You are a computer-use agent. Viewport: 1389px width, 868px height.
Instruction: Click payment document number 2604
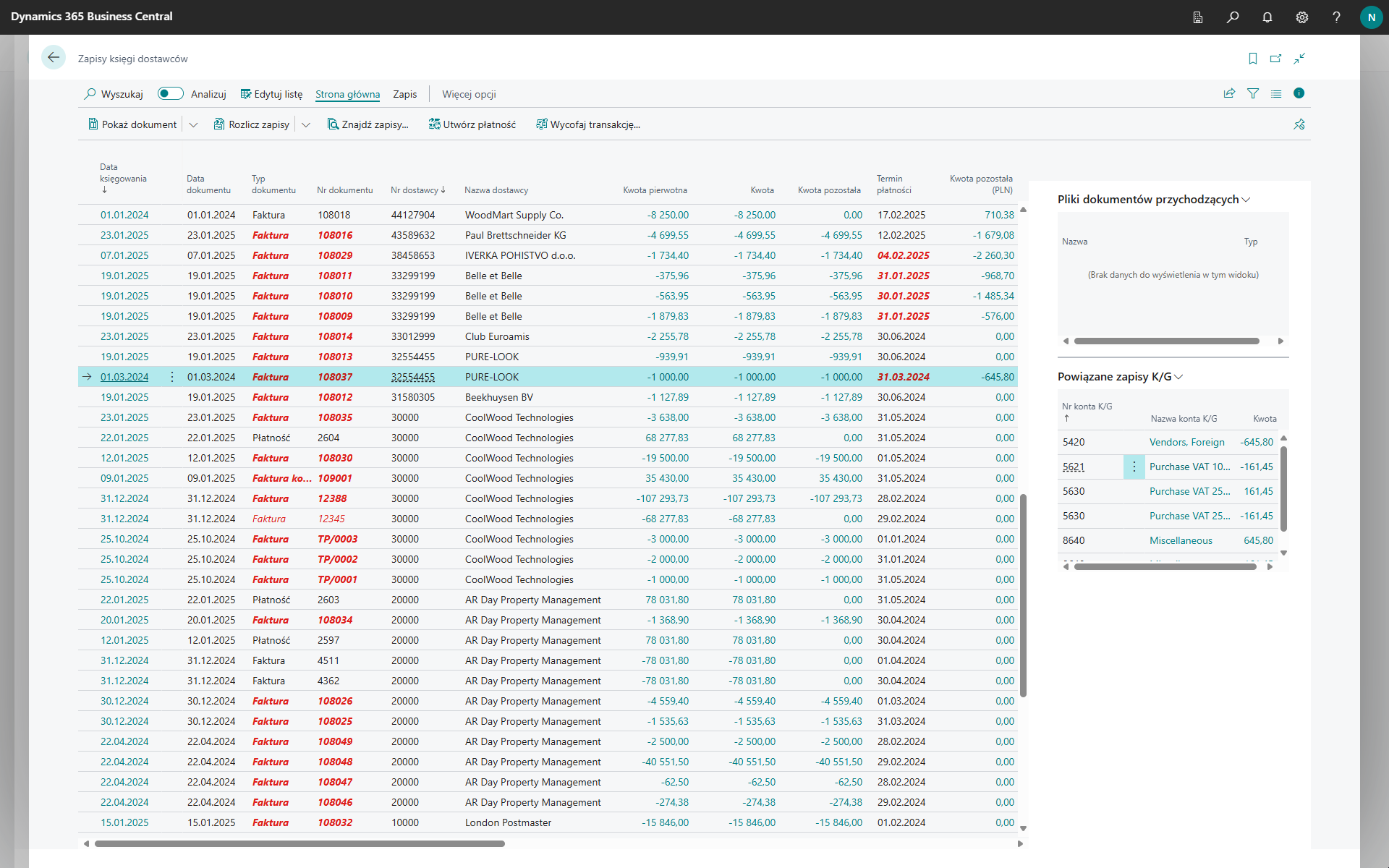[328, 438]
